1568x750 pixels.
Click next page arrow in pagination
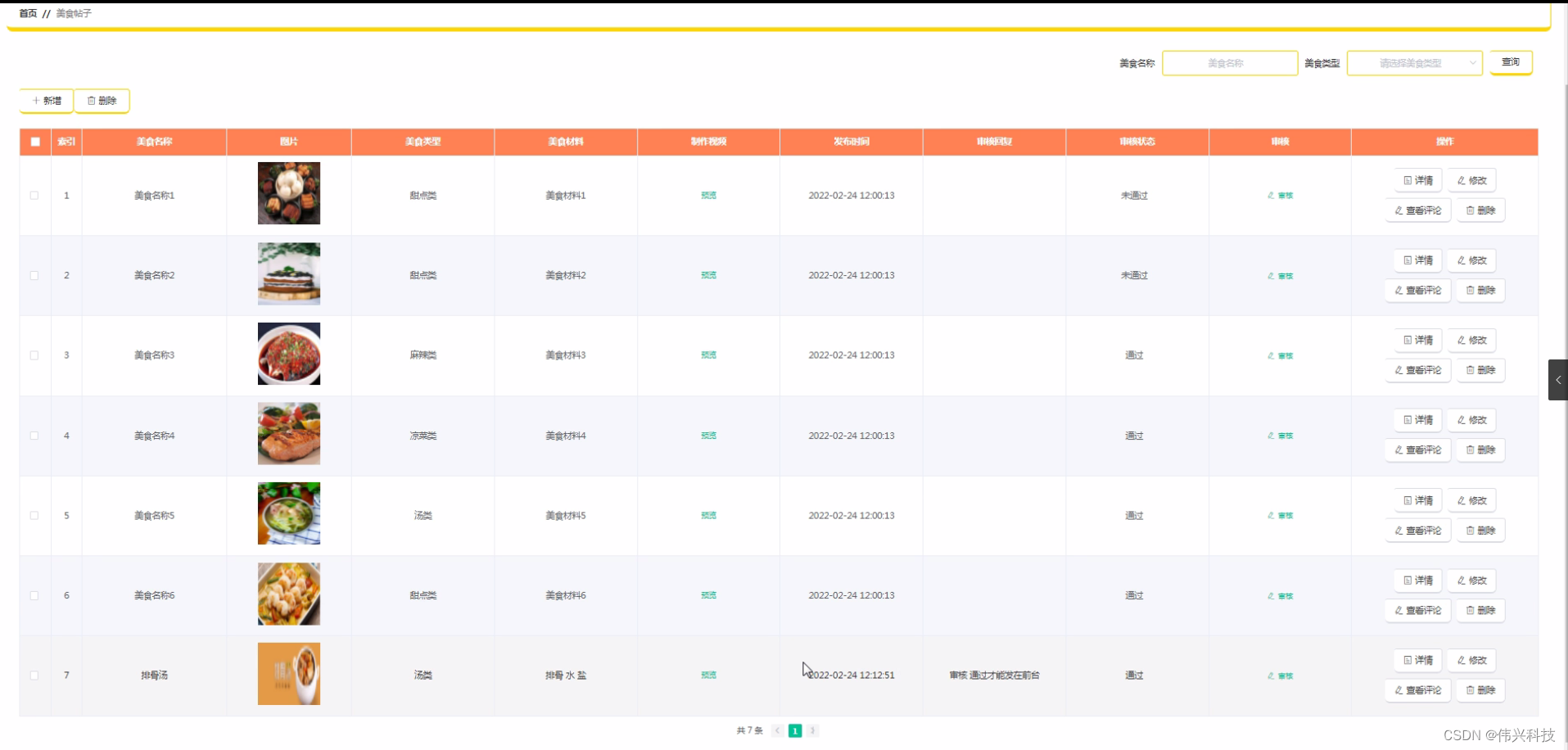tap(812, 730)
